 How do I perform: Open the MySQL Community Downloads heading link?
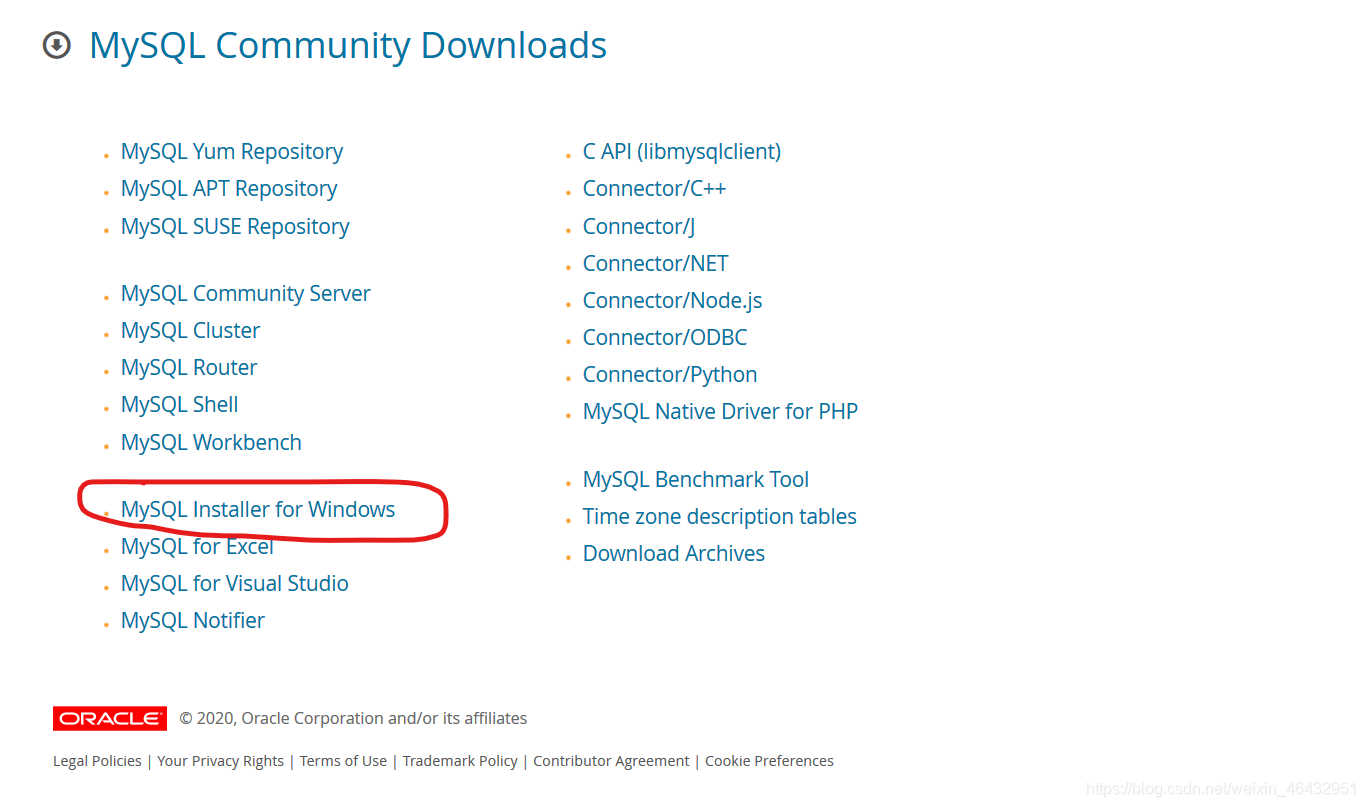(x=348, y=46)
